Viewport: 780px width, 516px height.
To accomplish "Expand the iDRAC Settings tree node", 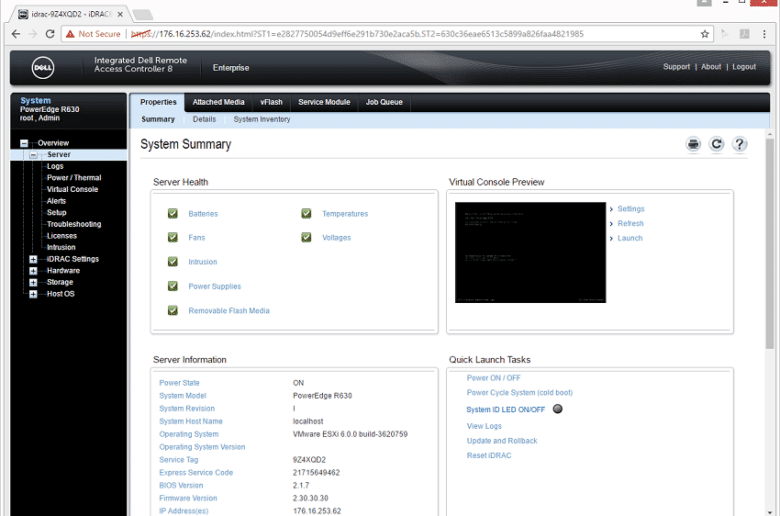I will click(33, 259).
